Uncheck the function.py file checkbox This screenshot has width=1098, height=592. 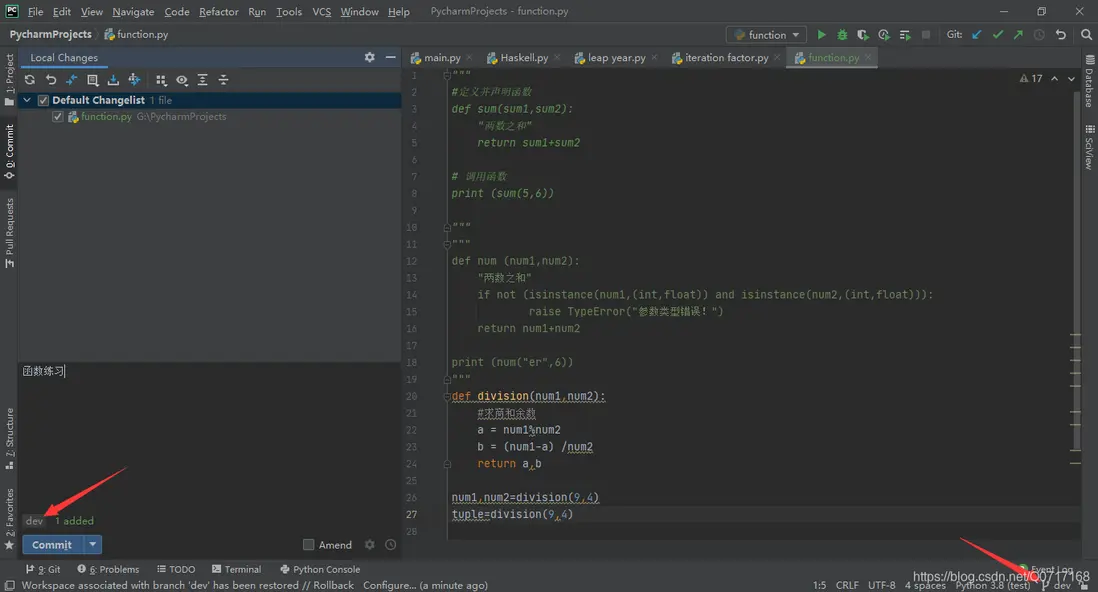[x=58, y=117]
